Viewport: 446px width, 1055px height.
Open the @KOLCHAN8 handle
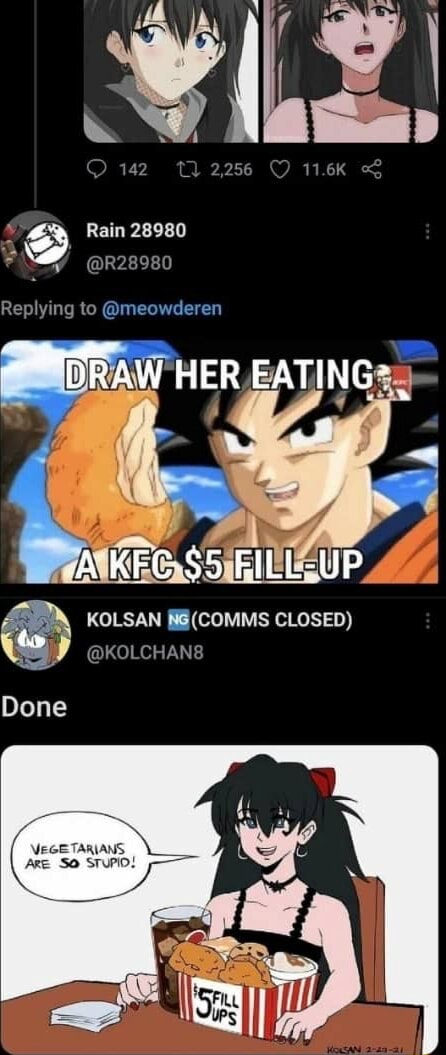(x=145, y=652)
